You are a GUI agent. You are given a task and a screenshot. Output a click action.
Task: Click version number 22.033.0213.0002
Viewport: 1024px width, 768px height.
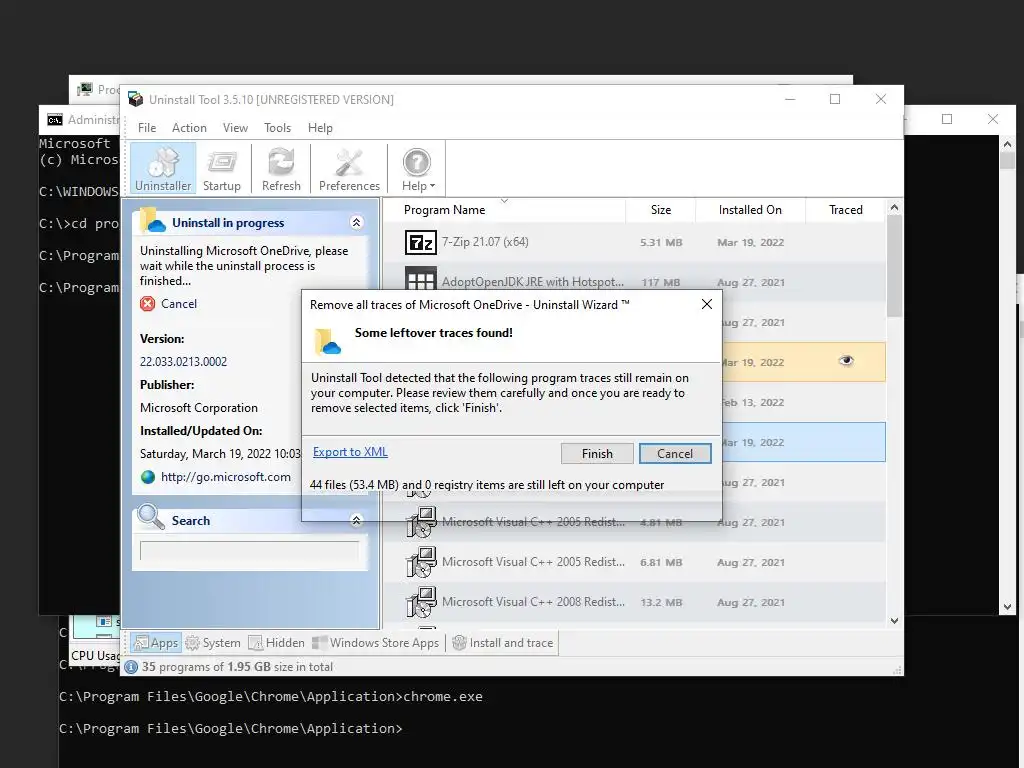(184, 362)
